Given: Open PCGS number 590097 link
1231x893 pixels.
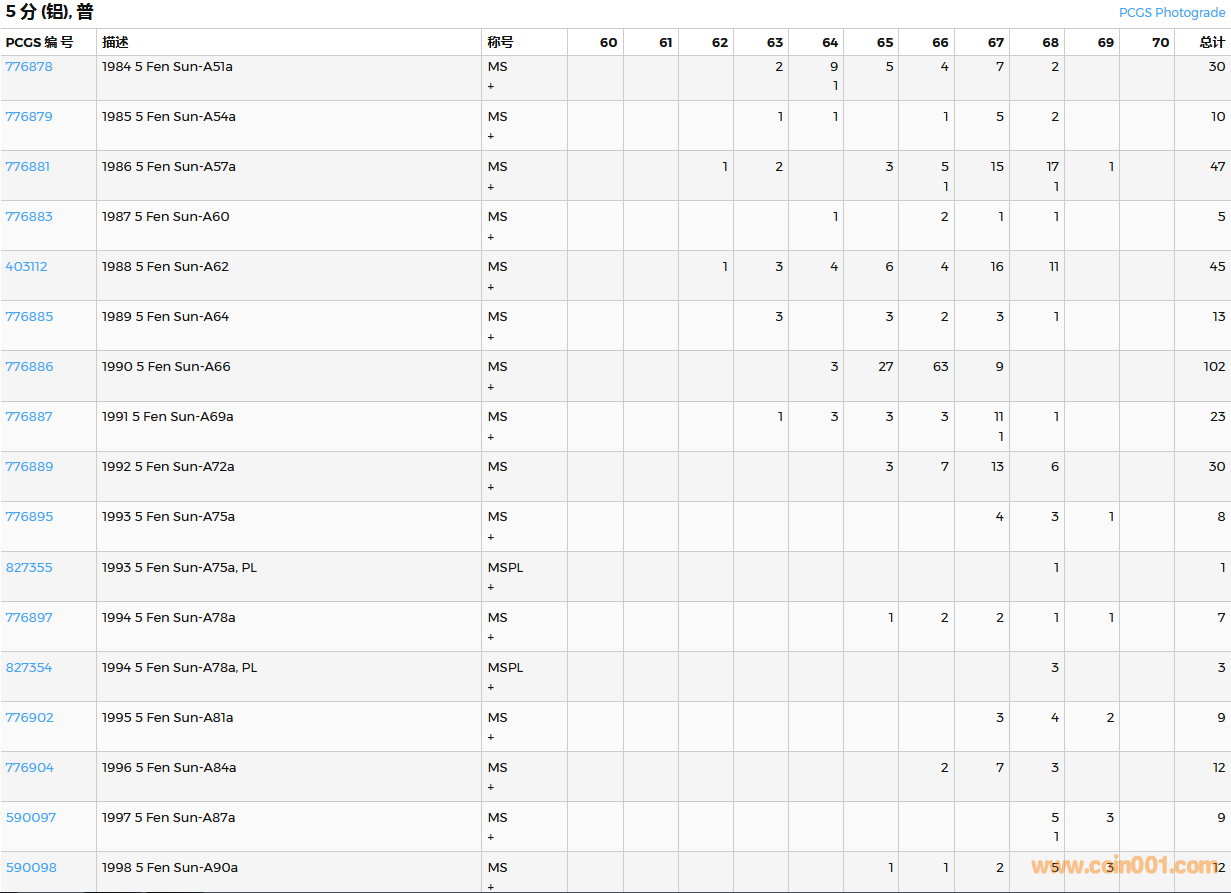Looking at the screenshot, I should click(x=31, y=818).
